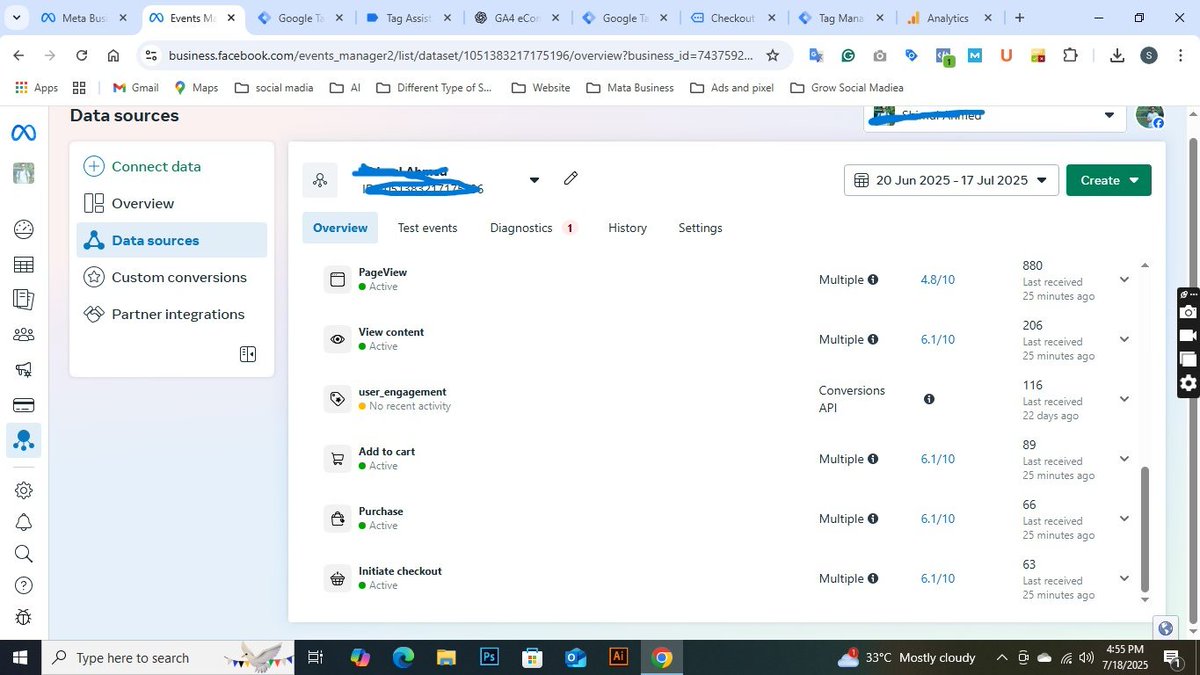1200x675 pixels.
Task: Open the Mata Business bookmarks folder
Action: click(x=630, y=88)
